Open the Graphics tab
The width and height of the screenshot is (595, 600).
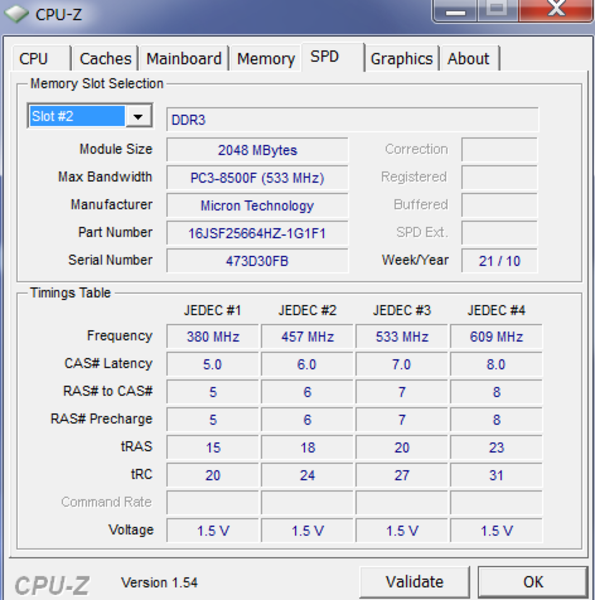click(x=401, y=59)
